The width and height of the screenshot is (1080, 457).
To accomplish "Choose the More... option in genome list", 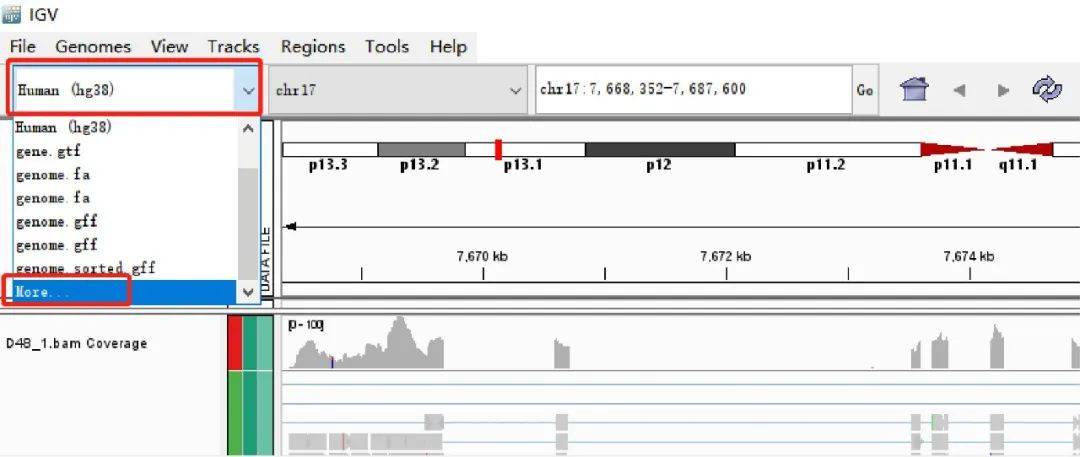I will coord(125,292).
